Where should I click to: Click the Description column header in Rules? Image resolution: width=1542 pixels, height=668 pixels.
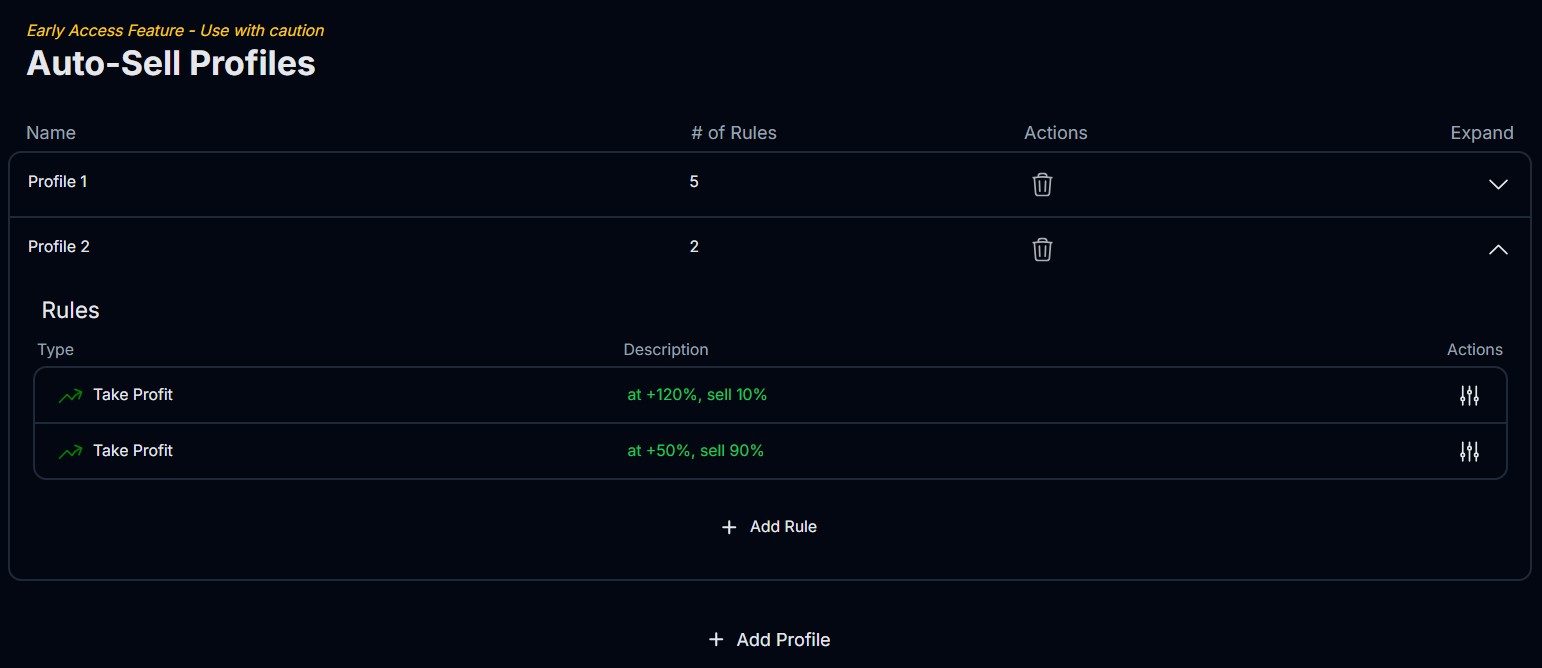(x=665, y=350)
